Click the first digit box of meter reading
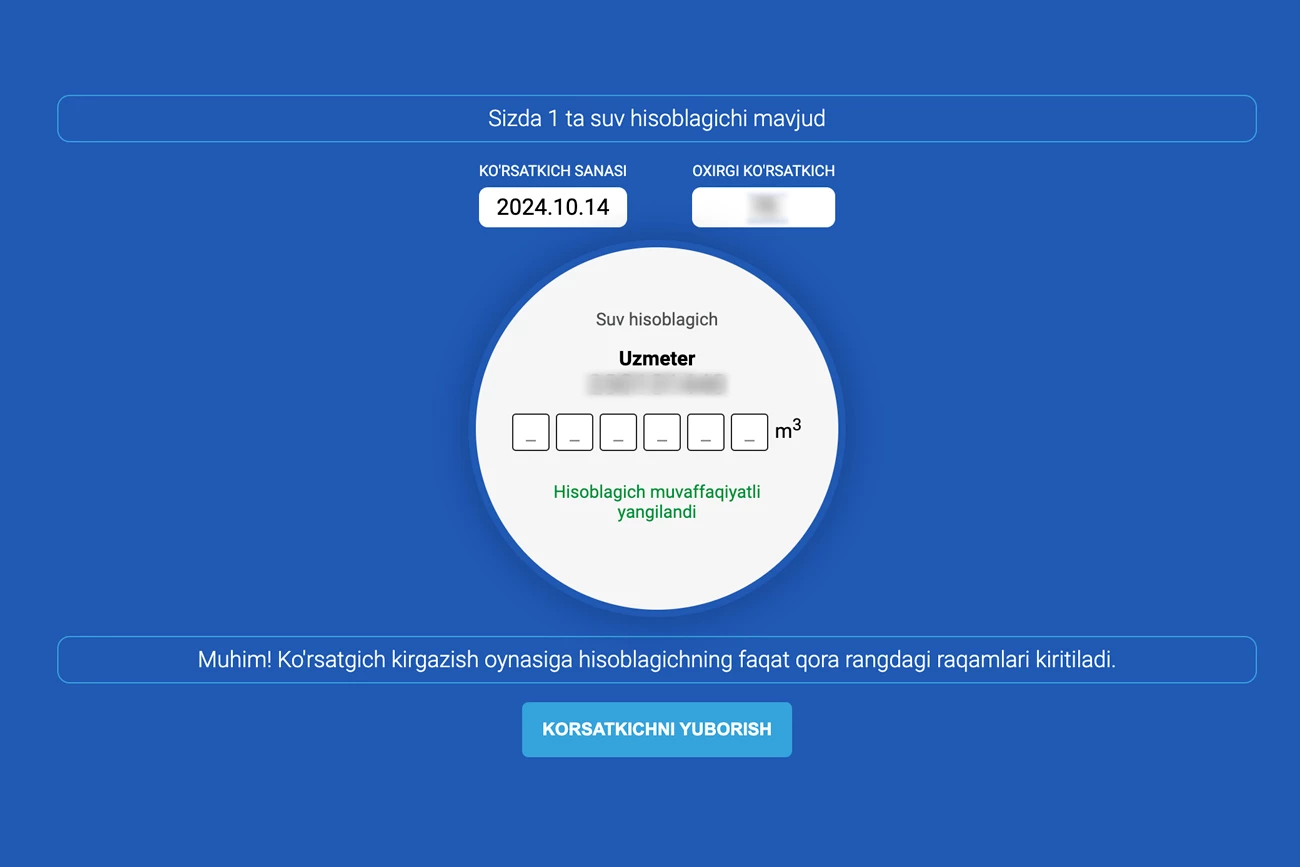1300x867 pixels. point(531,432)
